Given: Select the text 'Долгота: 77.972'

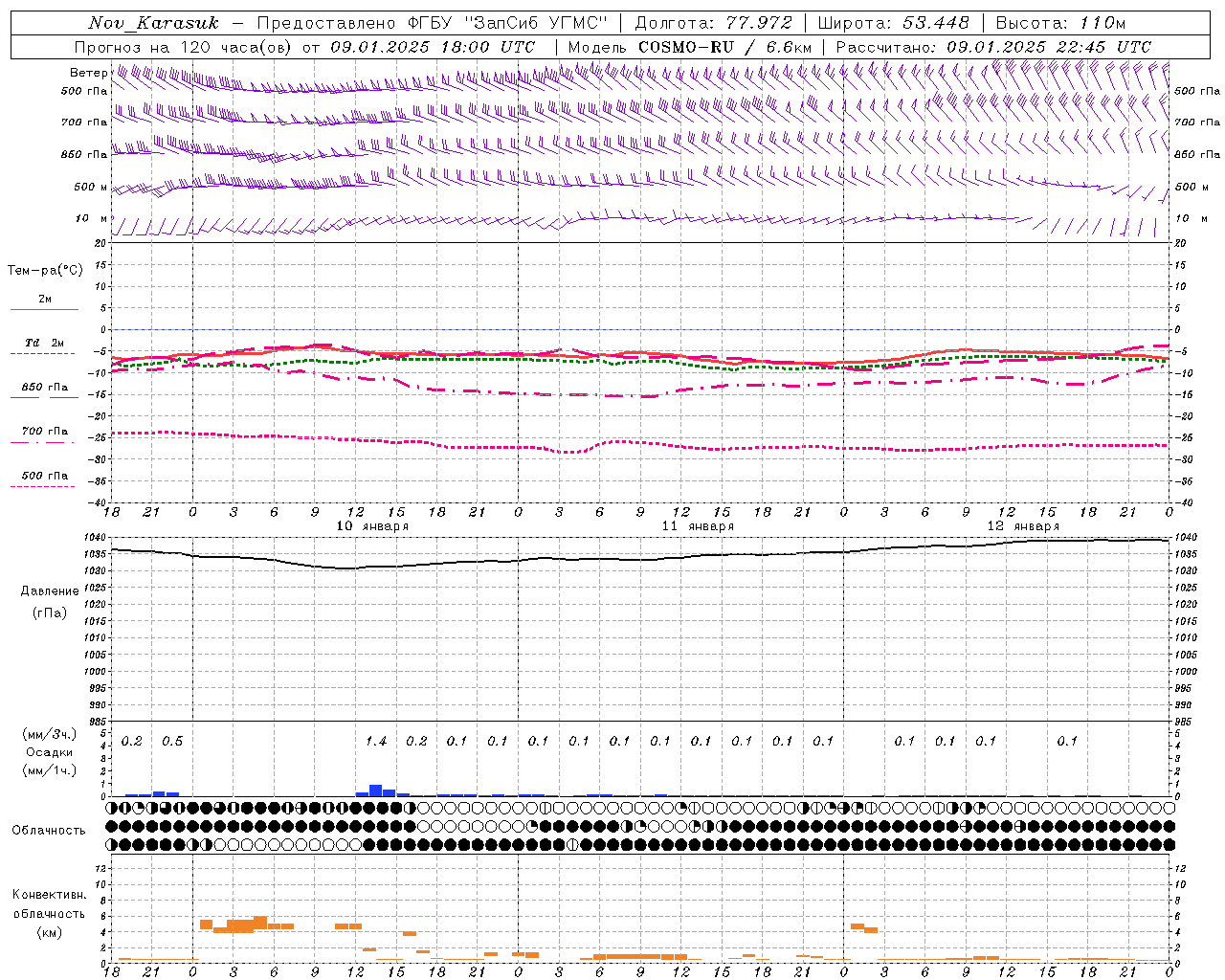Looking at the screenshot, I should tap(714, 23).
